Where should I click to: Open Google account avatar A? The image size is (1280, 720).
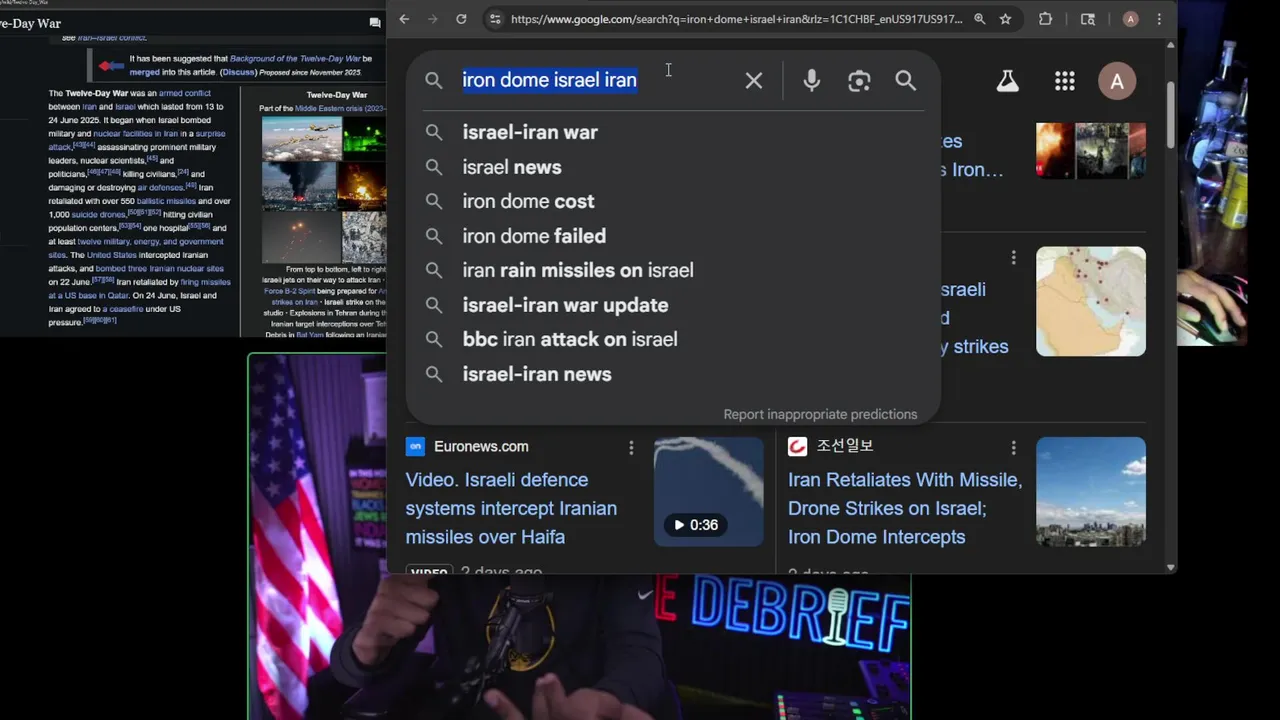tap(1117, 81)
